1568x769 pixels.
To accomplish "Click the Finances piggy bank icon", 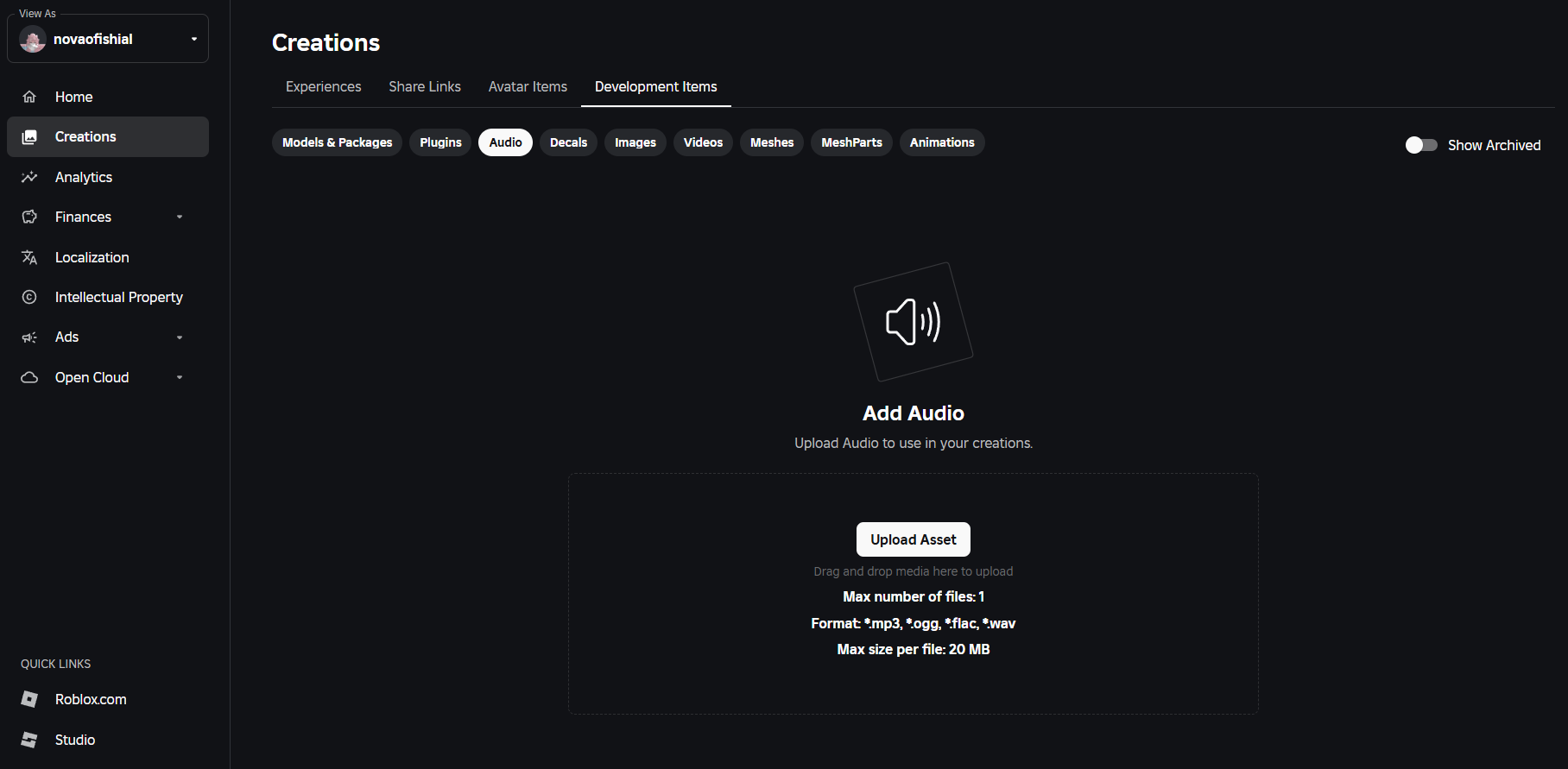I will (x=29, y=217).
